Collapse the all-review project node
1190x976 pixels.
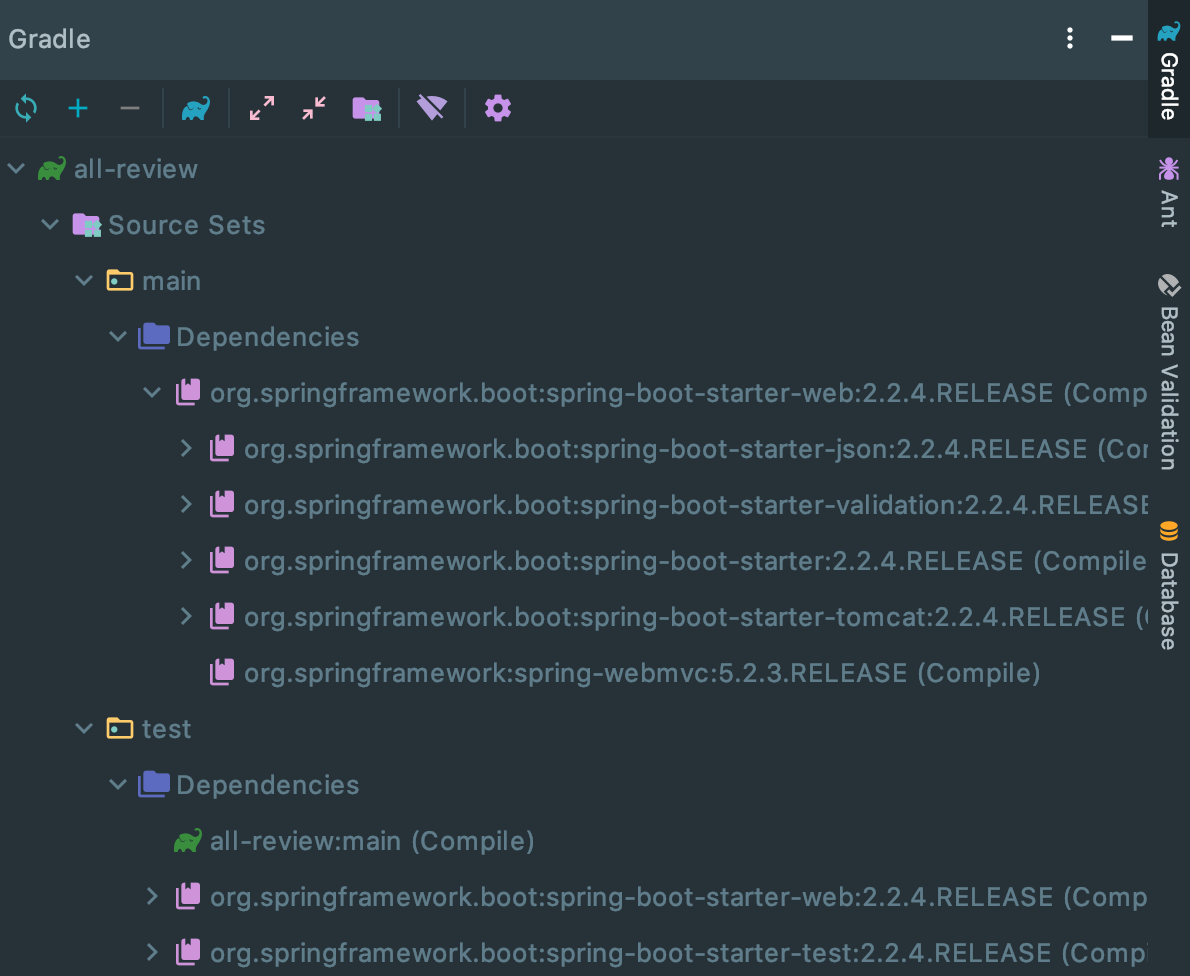[x=17, y=168]
